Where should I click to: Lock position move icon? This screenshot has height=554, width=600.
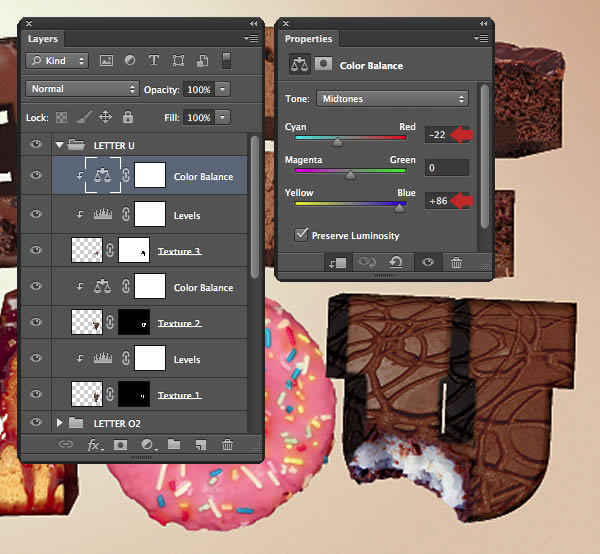(106, 117)
